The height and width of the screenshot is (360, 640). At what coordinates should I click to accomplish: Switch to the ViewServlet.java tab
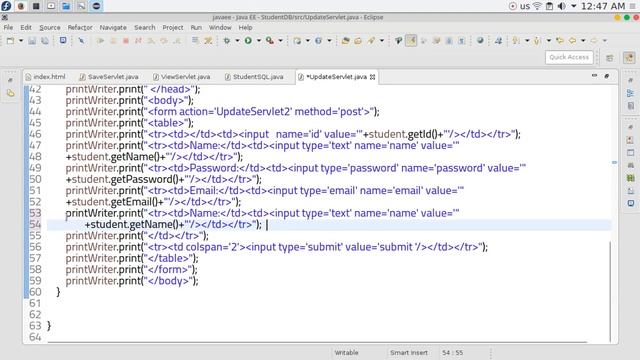(182, 77)
